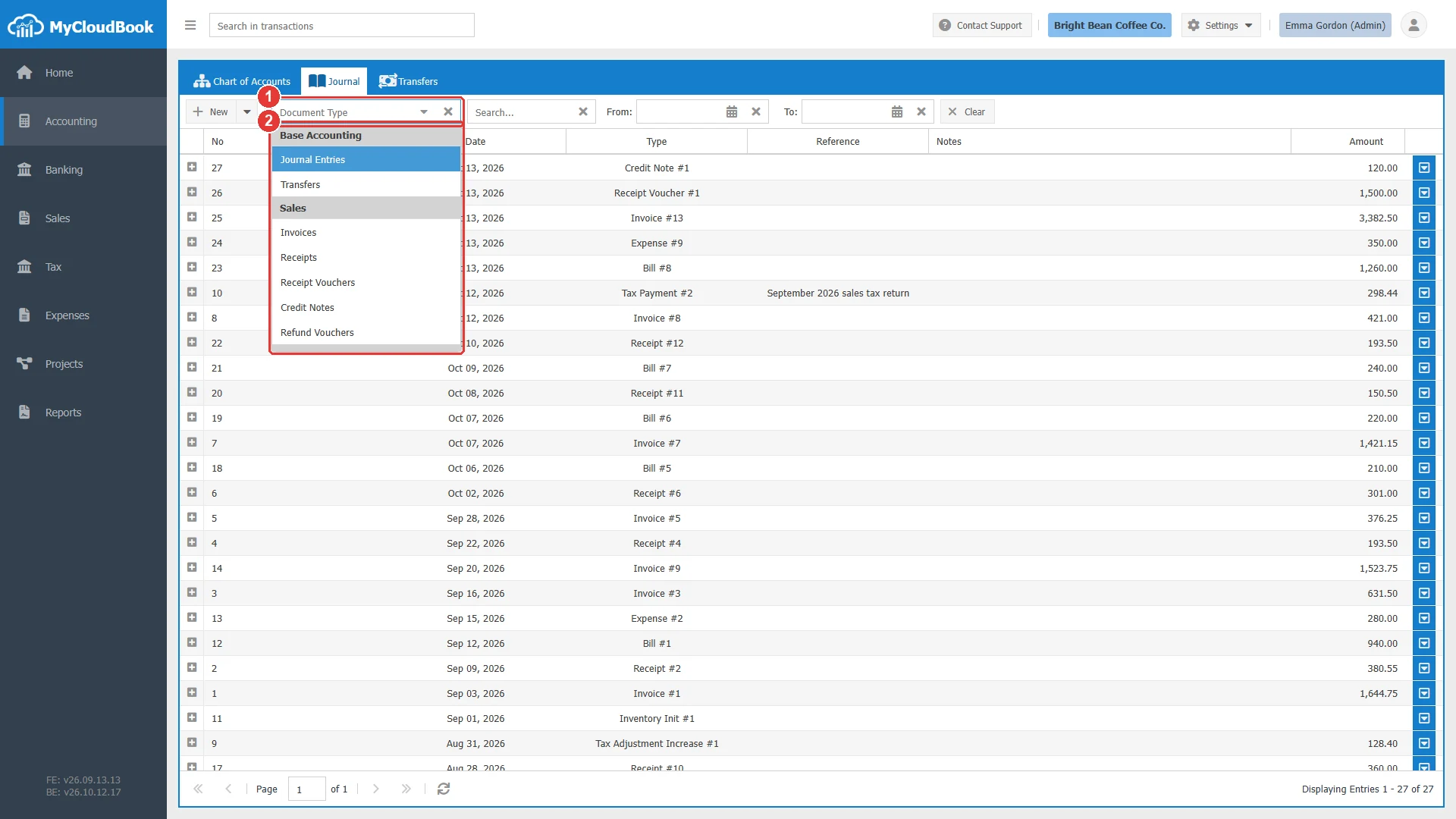This screenshot has height=819, width=1456.
Task: Go to the previous page
Action: click(228, 789)
